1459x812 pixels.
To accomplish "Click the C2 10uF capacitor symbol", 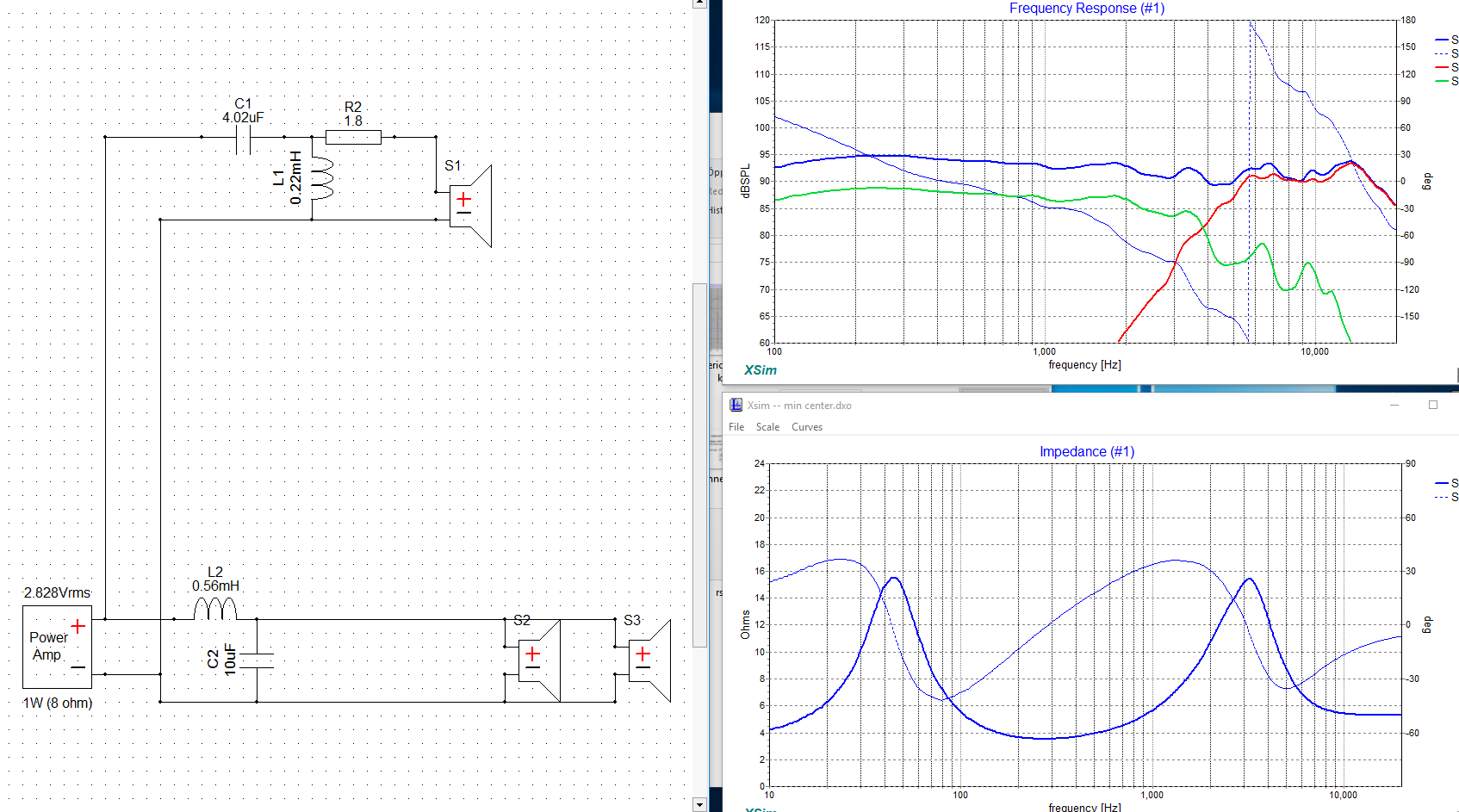I will pos(257,660).
